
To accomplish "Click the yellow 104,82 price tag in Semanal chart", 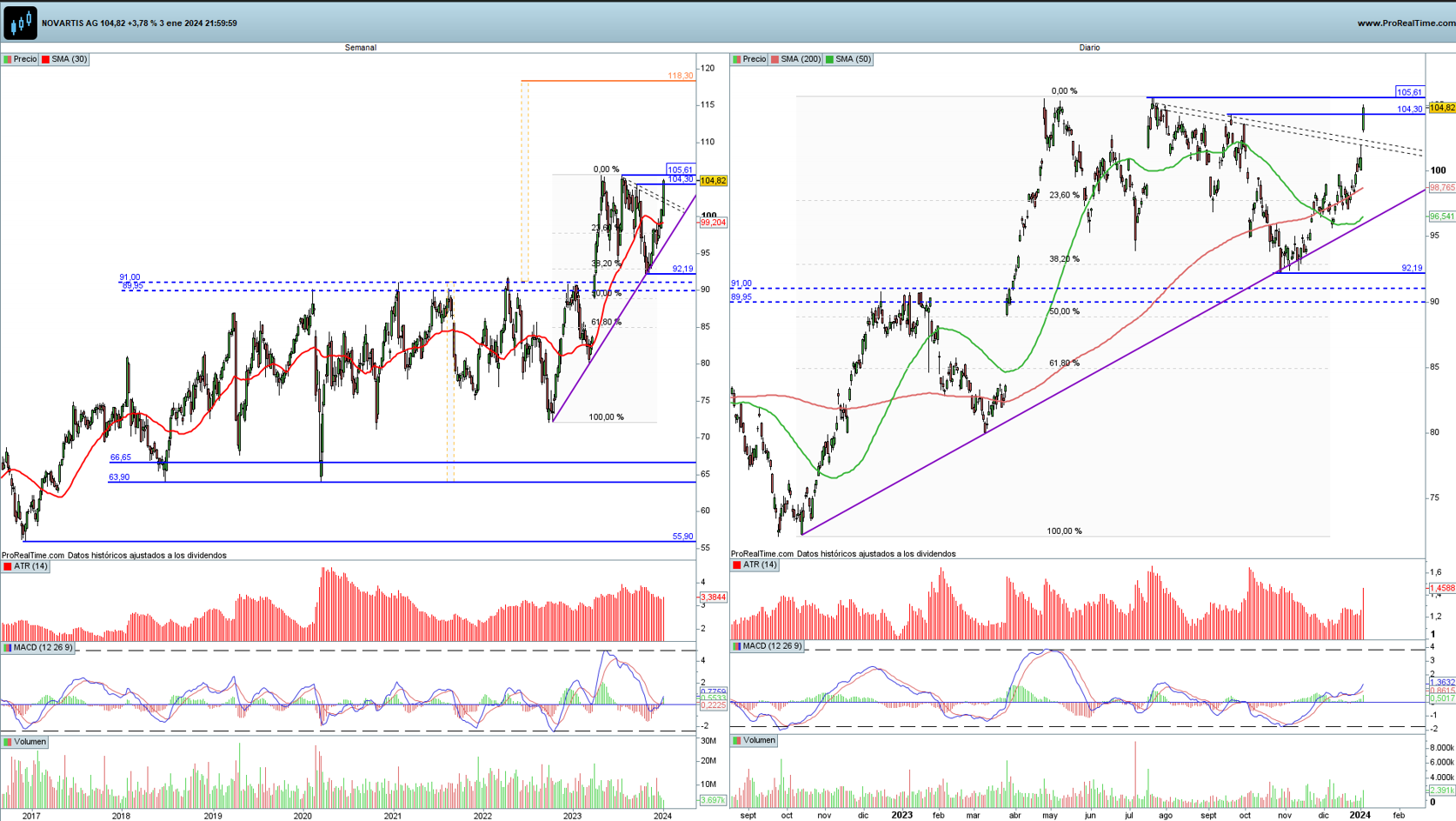I will pyautogui.click(x=713, y=181).
